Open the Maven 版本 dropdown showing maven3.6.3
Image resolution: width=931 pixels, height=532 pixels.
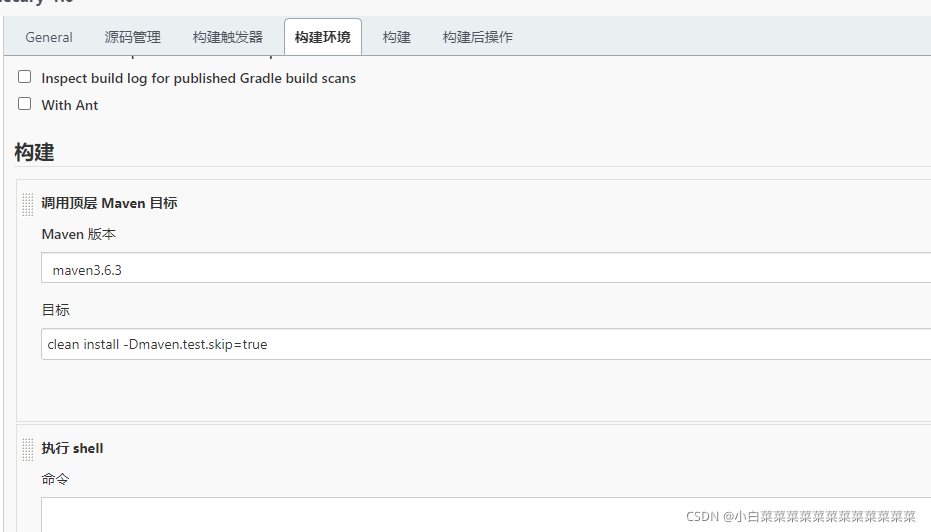[x=486, y=268]
